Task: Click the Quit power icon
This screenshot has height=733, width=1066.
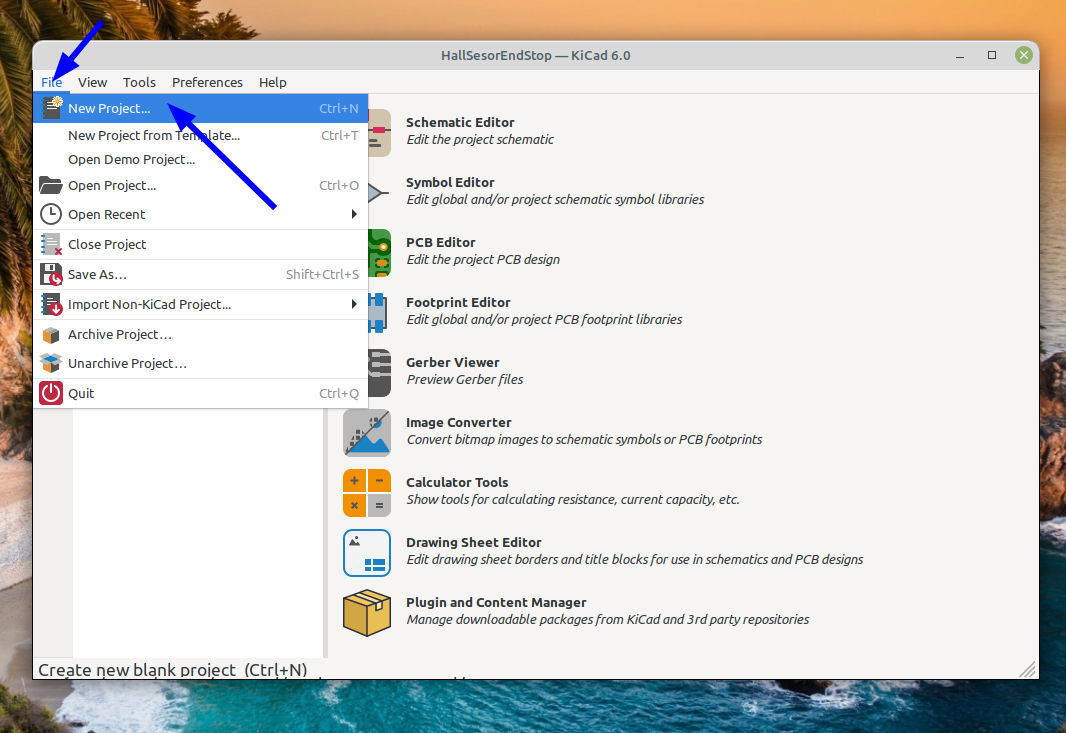Action: point(51,393)
